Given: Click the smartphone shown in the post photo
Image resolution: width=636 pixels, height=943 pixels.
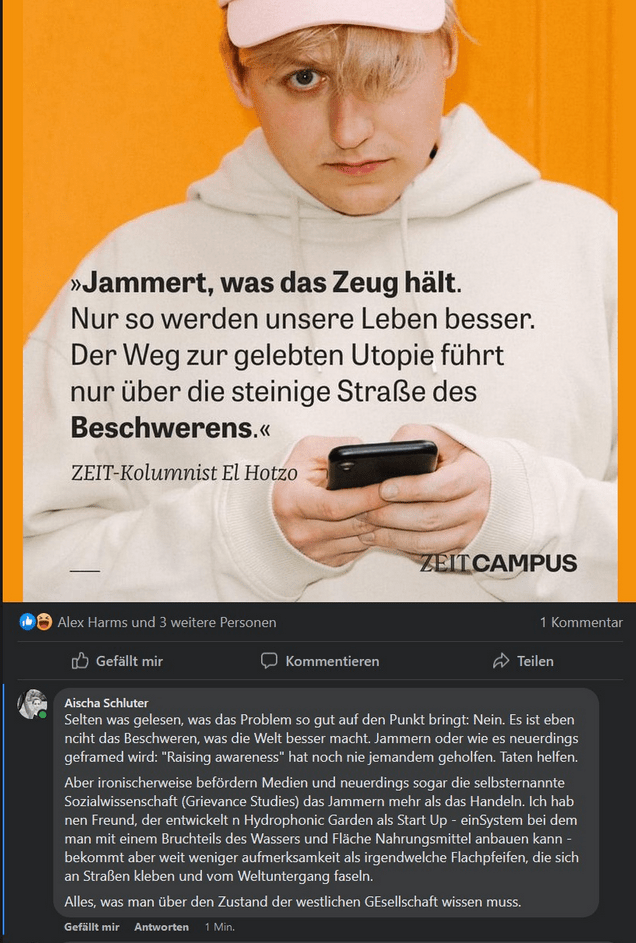Looking at the screenshot, I should point(382,464).
